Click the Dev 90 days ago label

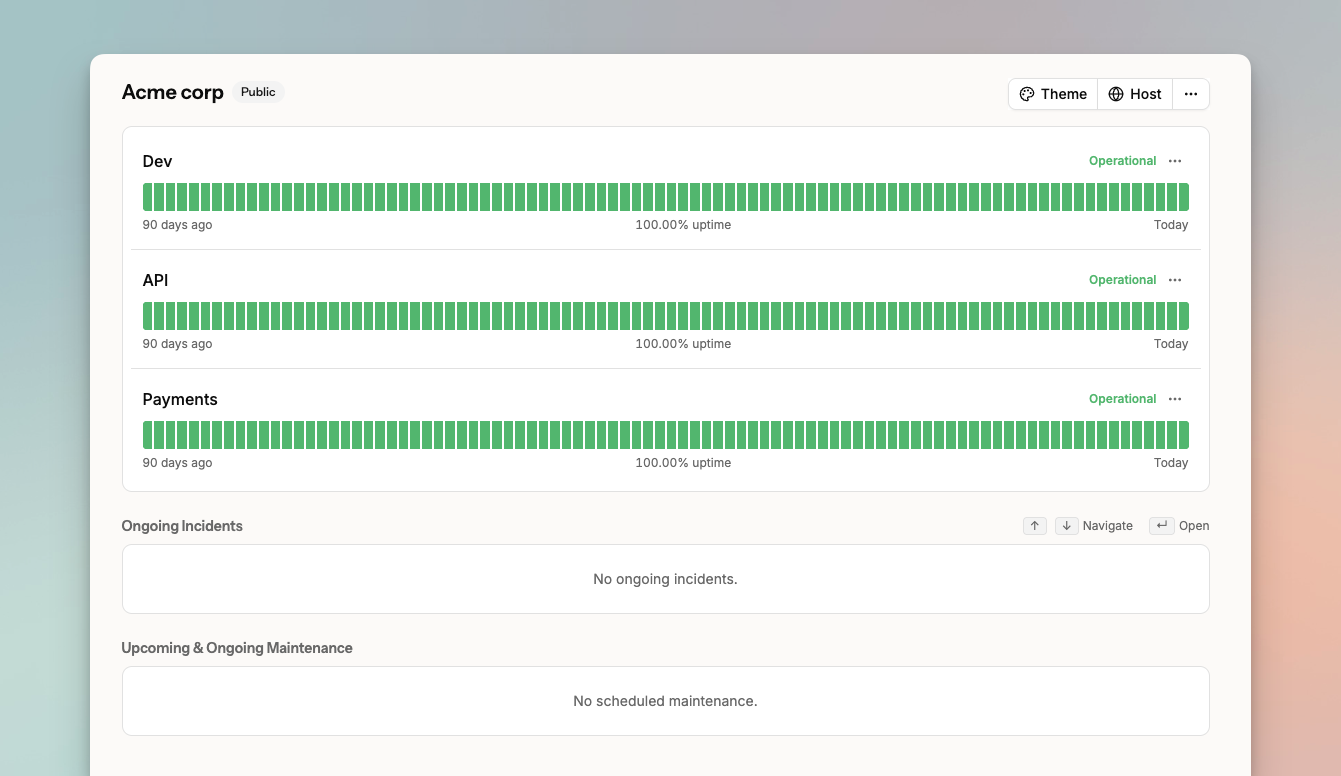(x=177, y=225)
